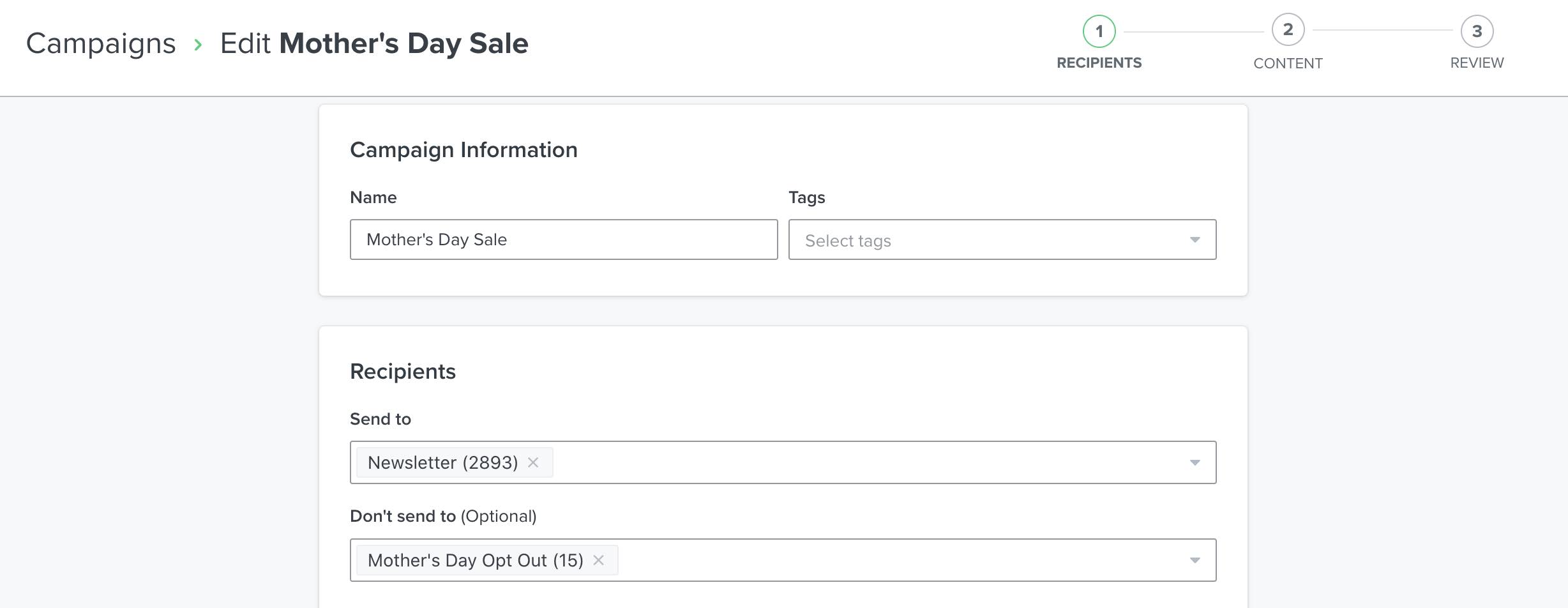This screenshot has height=608, width=1568.
Task: Switch to the CONTENT step label
Action: coord(1288,63)
